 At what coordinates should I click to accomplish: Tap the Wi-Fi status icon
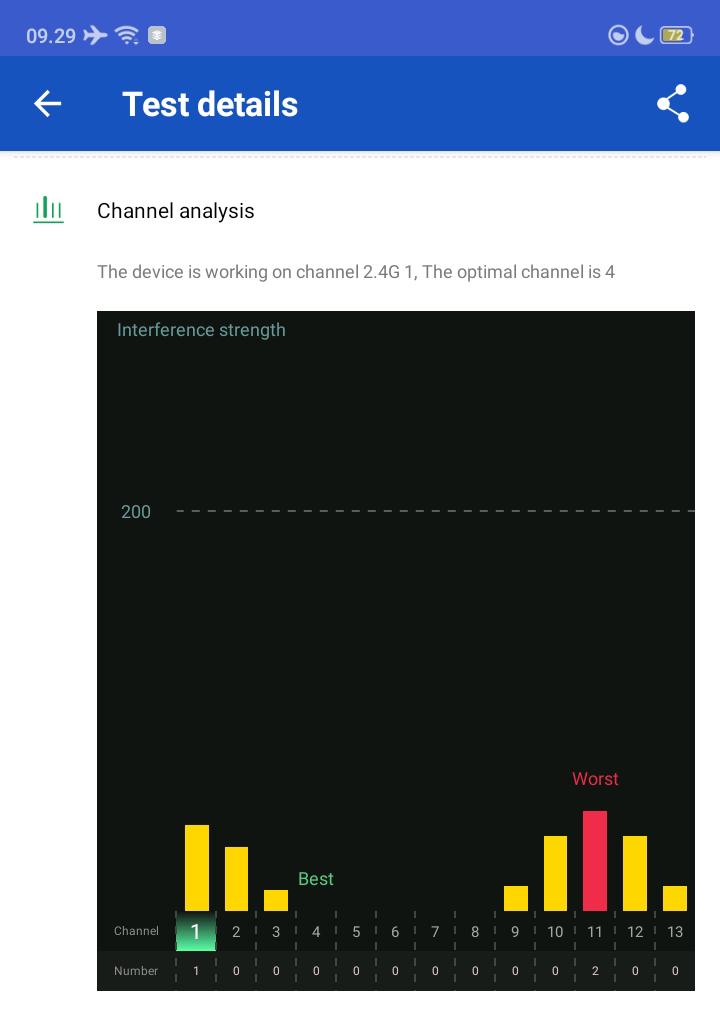point(127,36)
